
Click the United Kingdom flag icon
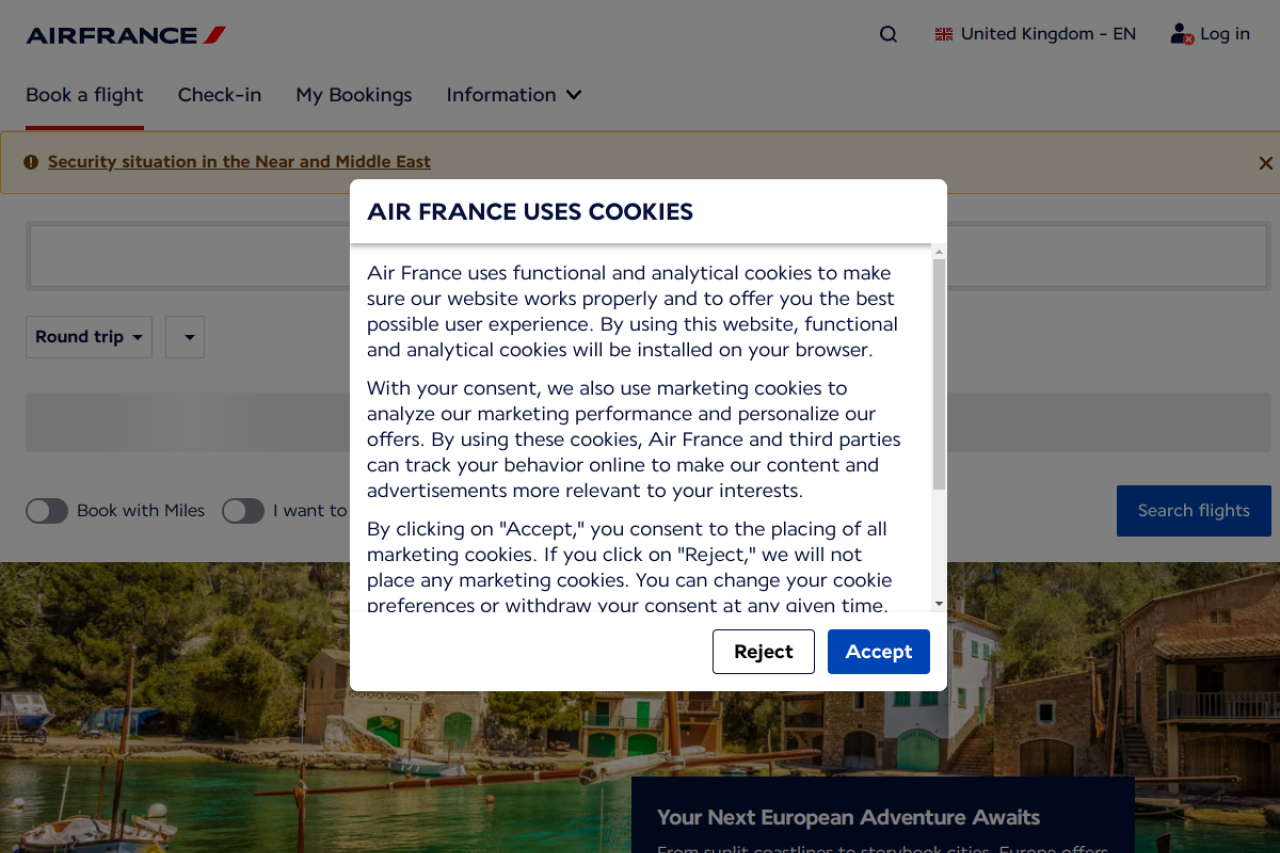(x=944, y=34)
